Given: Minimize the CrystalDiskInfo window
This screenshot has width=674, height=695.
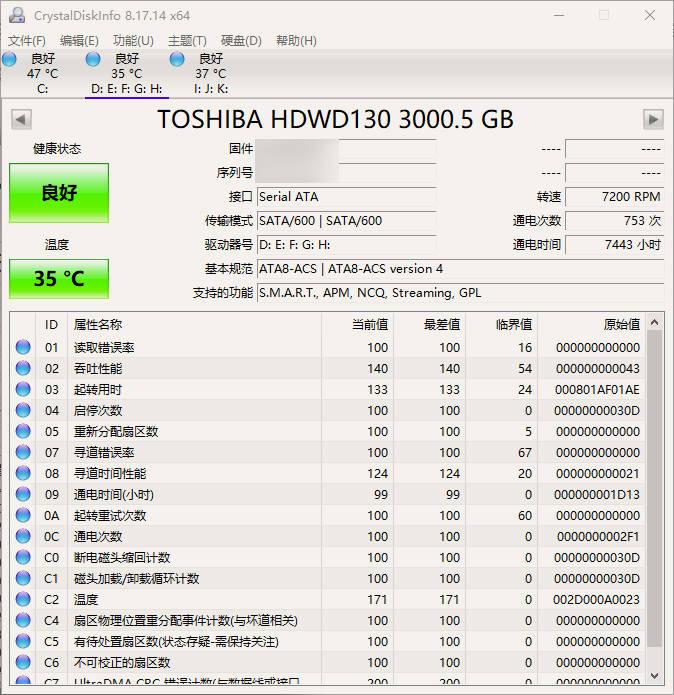Looking at the screenshot, I should pyautogui.click(x=559, y=16).
